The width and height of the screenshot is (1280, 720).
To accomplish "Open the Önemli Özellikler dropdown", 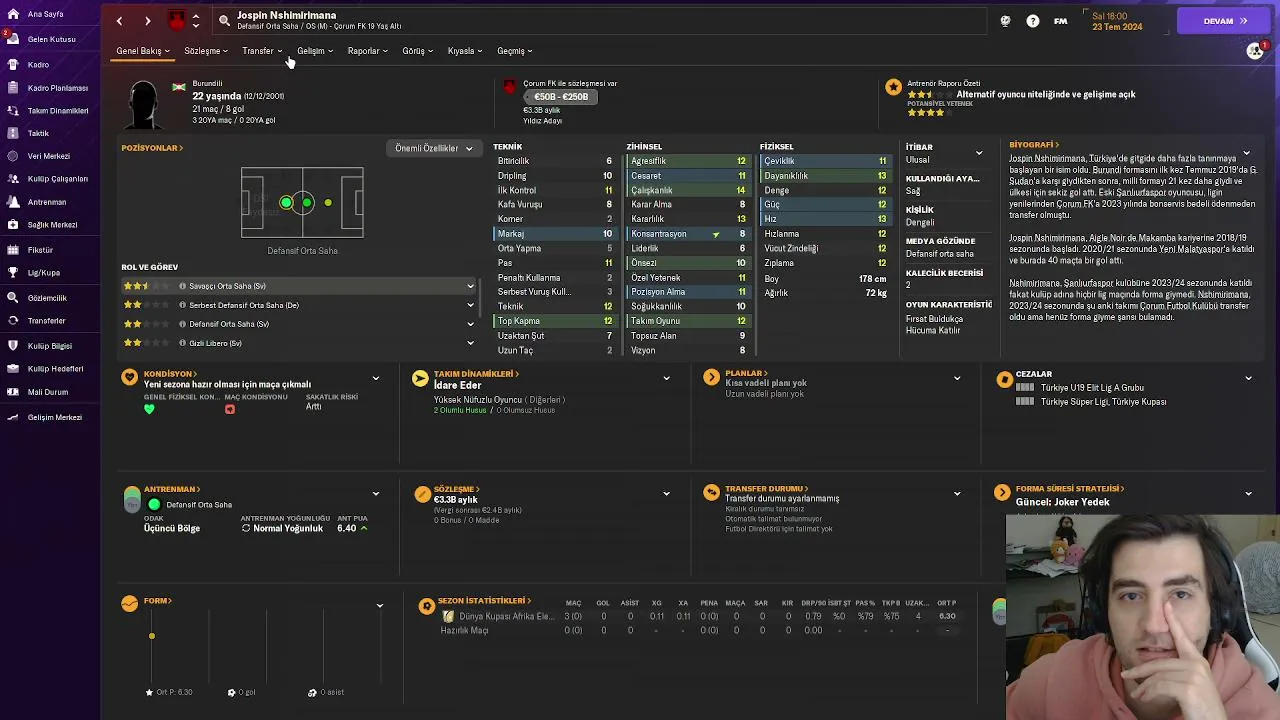I will click(434, 148).
